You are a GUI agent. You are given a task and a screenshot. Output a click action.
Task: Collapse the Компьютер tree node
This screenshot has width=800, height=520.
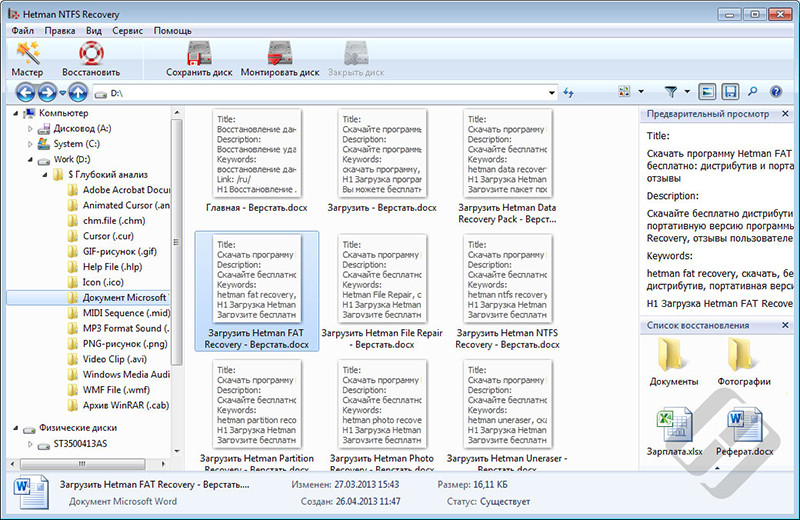tap(15, 113)
